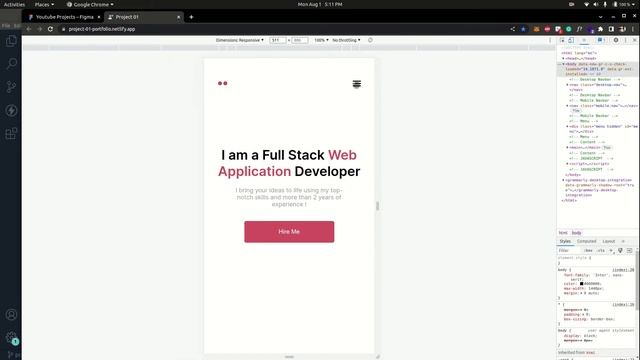This screenshot has width=640, height=360.
Task: Open the DevTools customize kebab menu
Action: tap(625, 40)
